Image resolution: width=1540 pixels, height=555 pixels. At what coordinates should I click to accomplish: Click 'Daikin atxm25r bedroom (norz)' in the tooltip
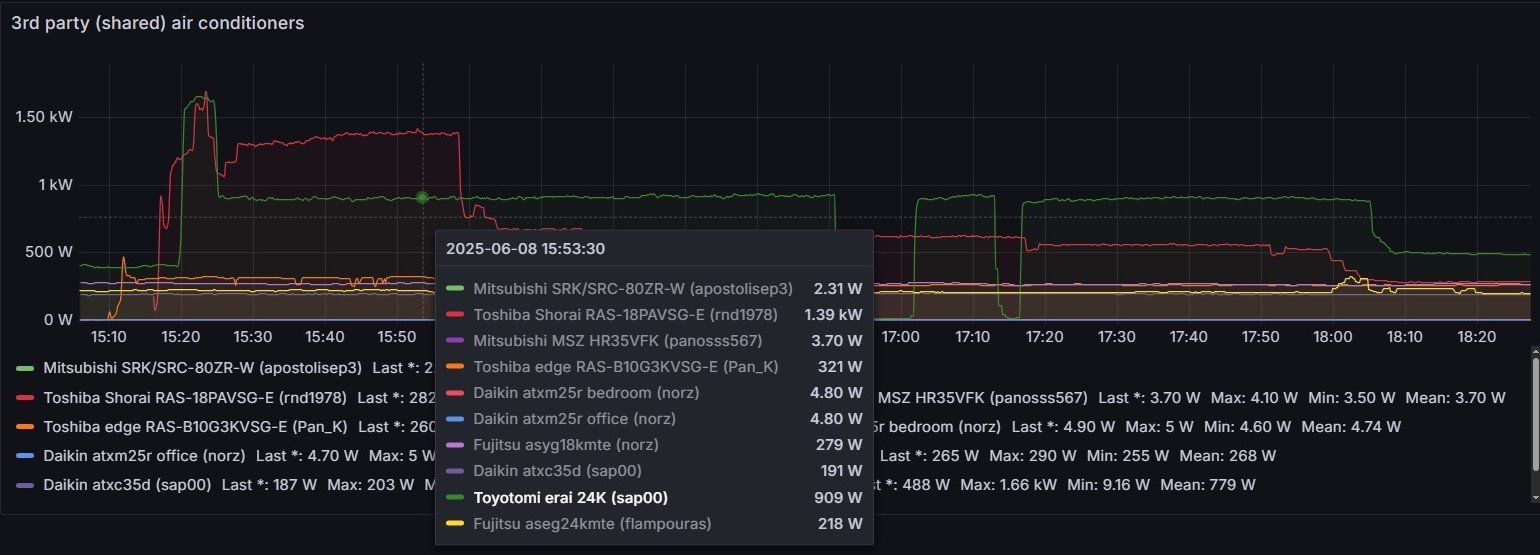coord(586,392)
